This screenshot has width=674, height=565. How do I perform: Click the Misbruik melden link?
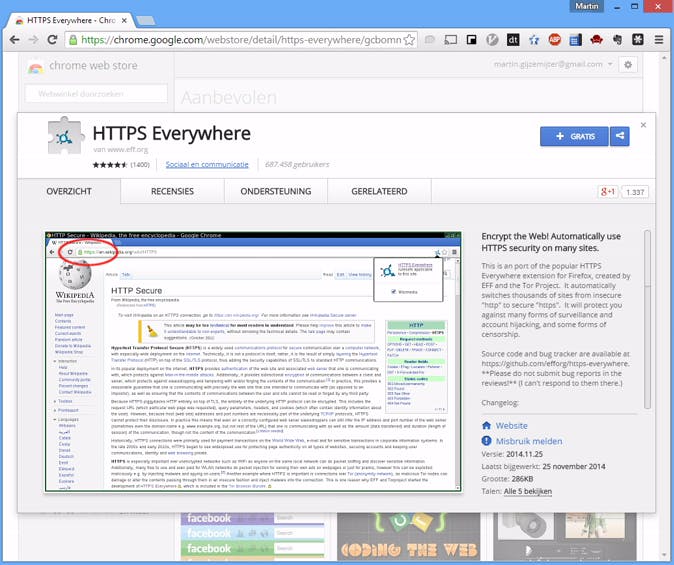click(529, 441)
